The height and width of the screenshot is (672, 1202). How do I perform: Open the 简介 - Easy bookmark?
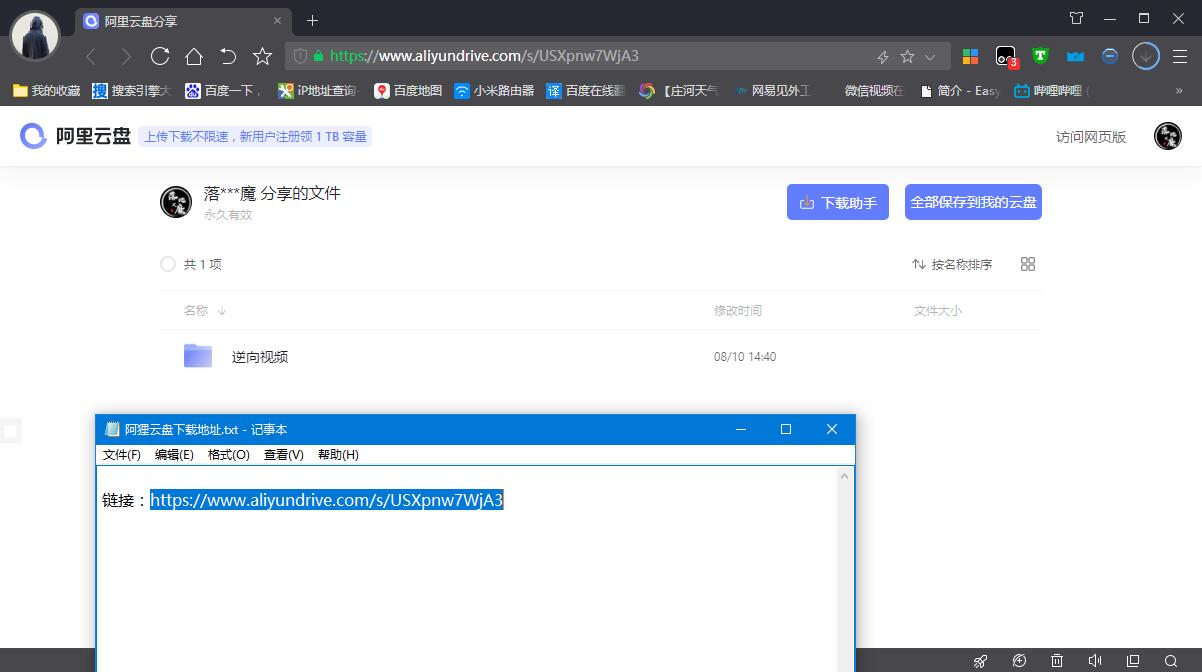click(x=959, y=90)
